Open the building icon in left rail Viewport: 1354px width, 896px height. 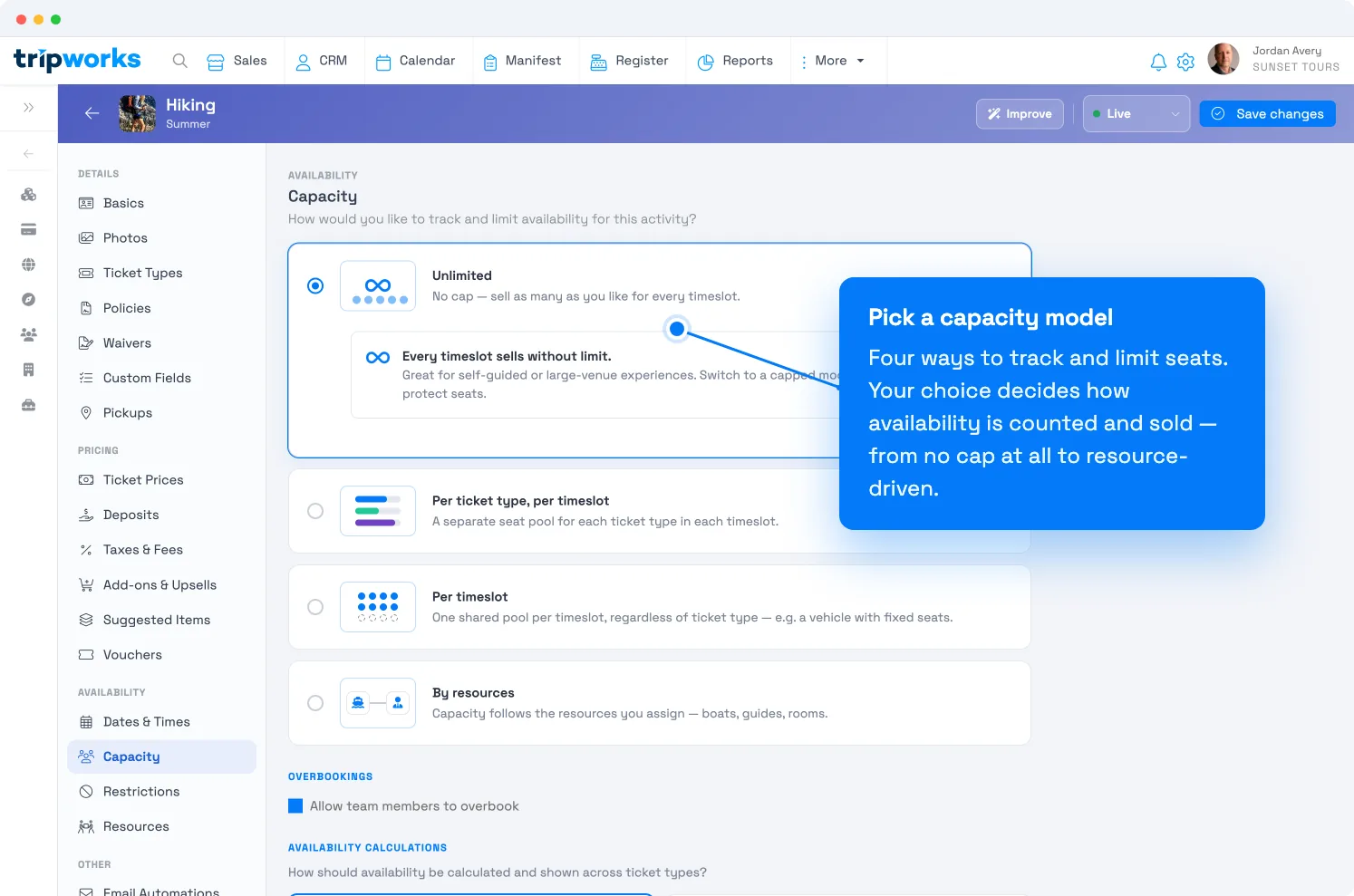coord(29,370)
